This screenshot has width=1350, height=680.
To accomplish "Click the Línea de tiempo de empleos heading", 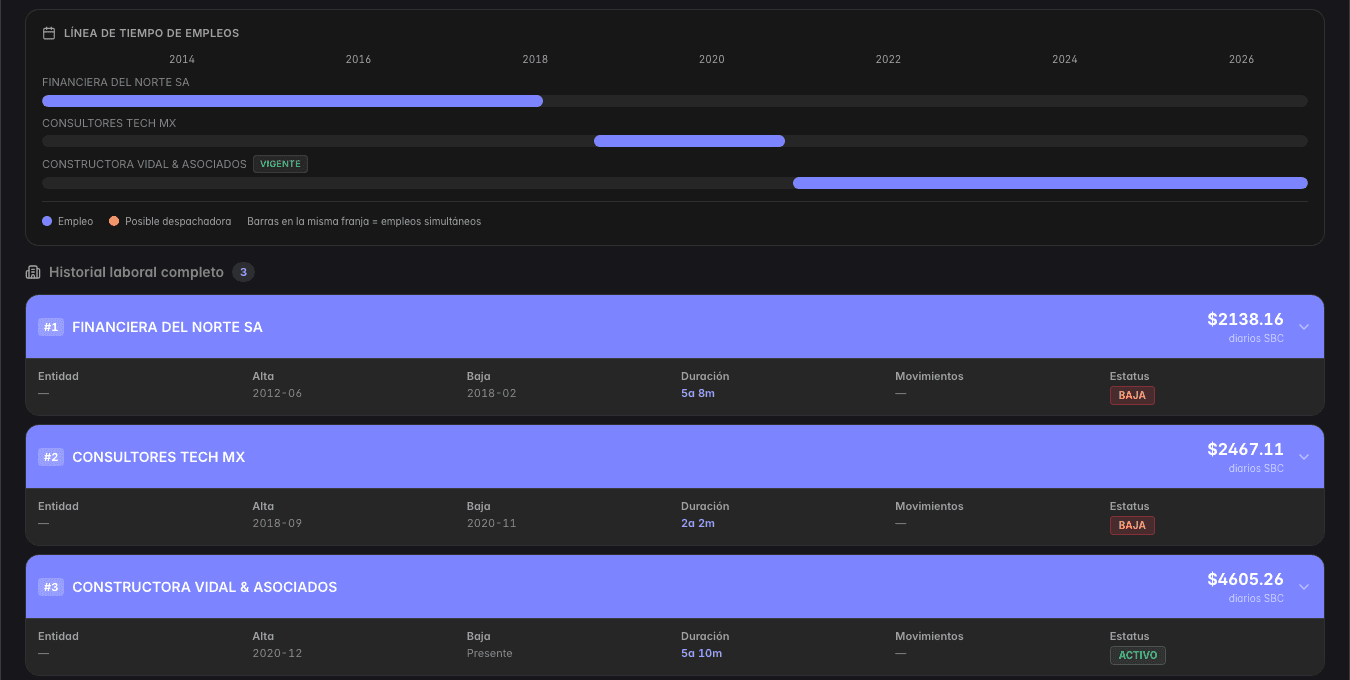I will pyautogui.click(x=151, y=33).
